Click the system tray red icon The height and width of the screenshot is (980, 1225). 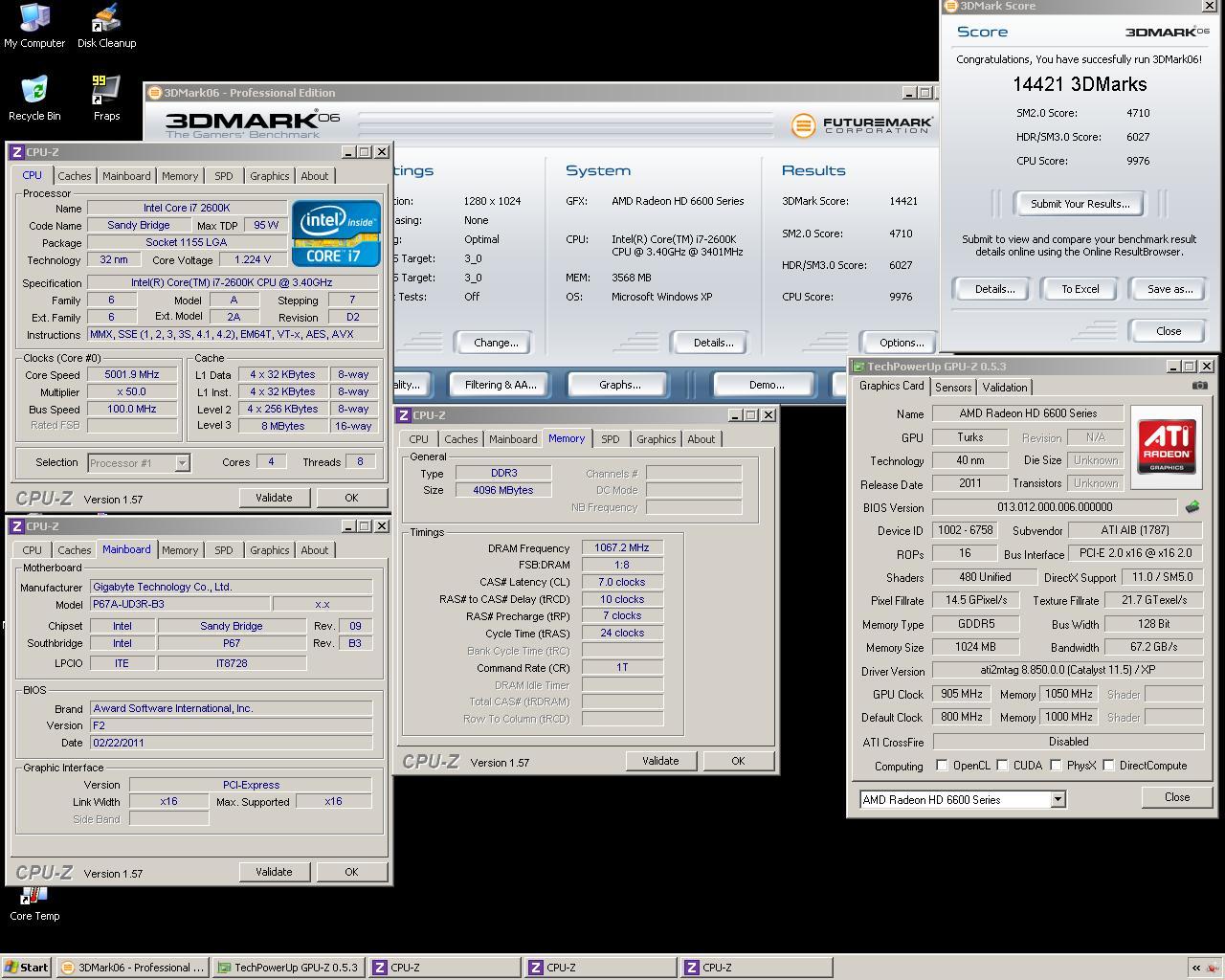[1213, 968]
